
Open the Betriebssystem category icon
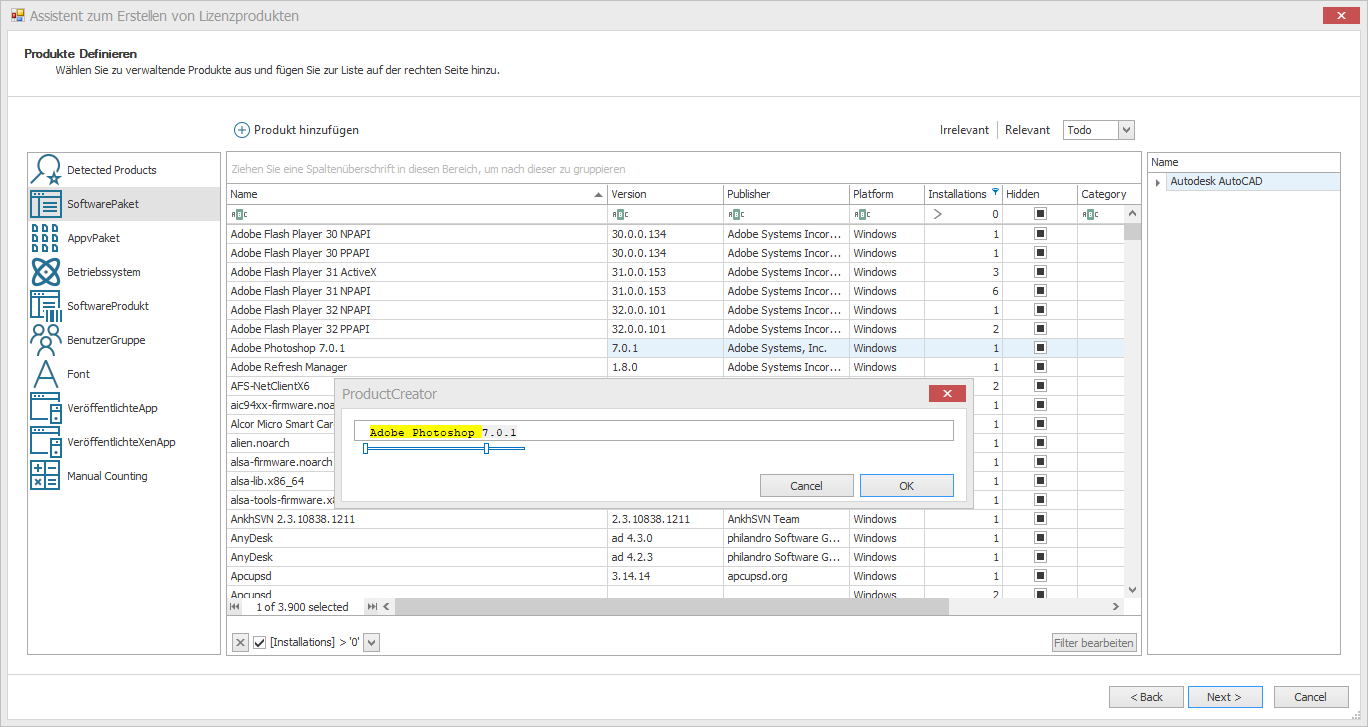point(46,272)
